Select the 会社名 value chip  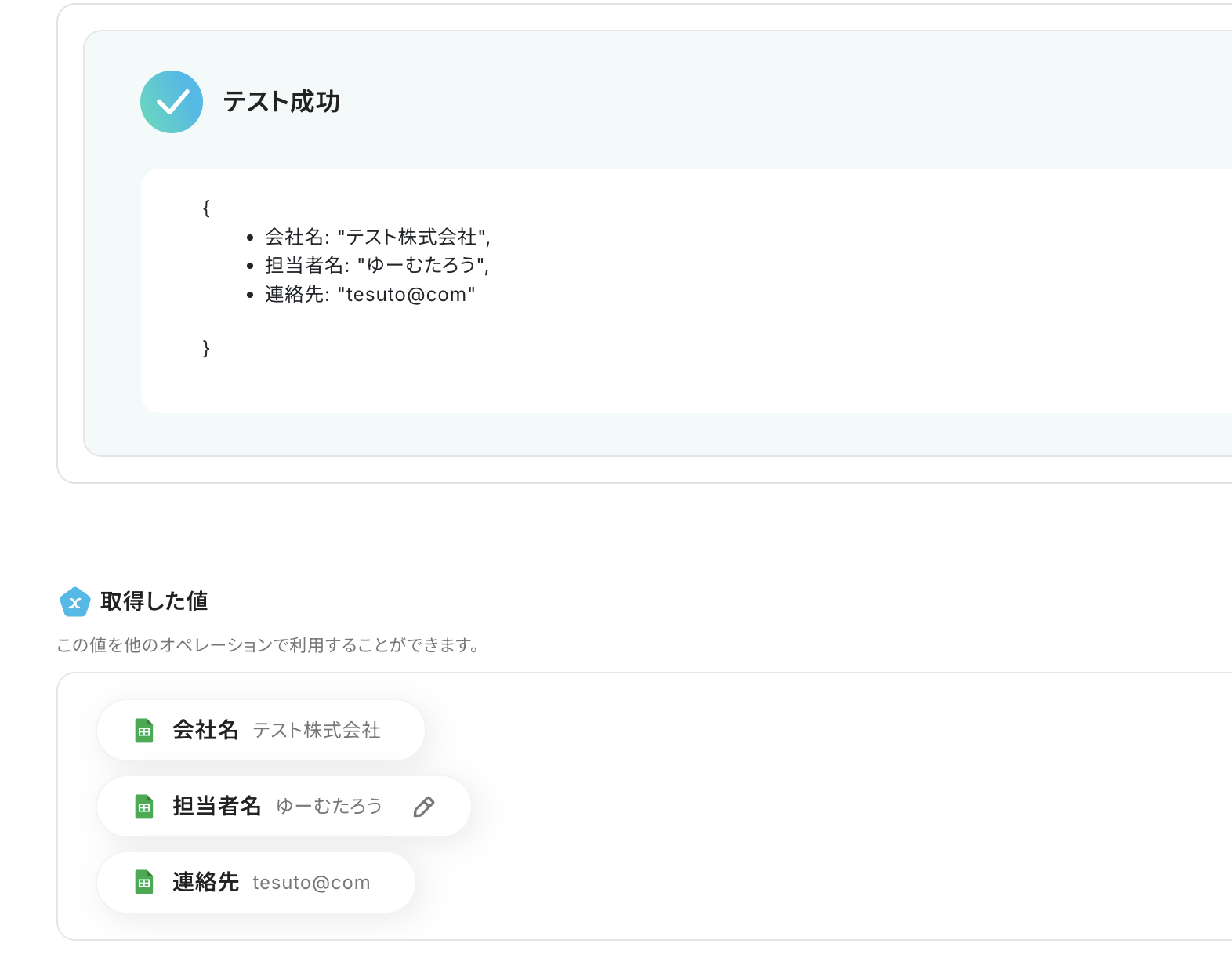(x=261, y=730)
